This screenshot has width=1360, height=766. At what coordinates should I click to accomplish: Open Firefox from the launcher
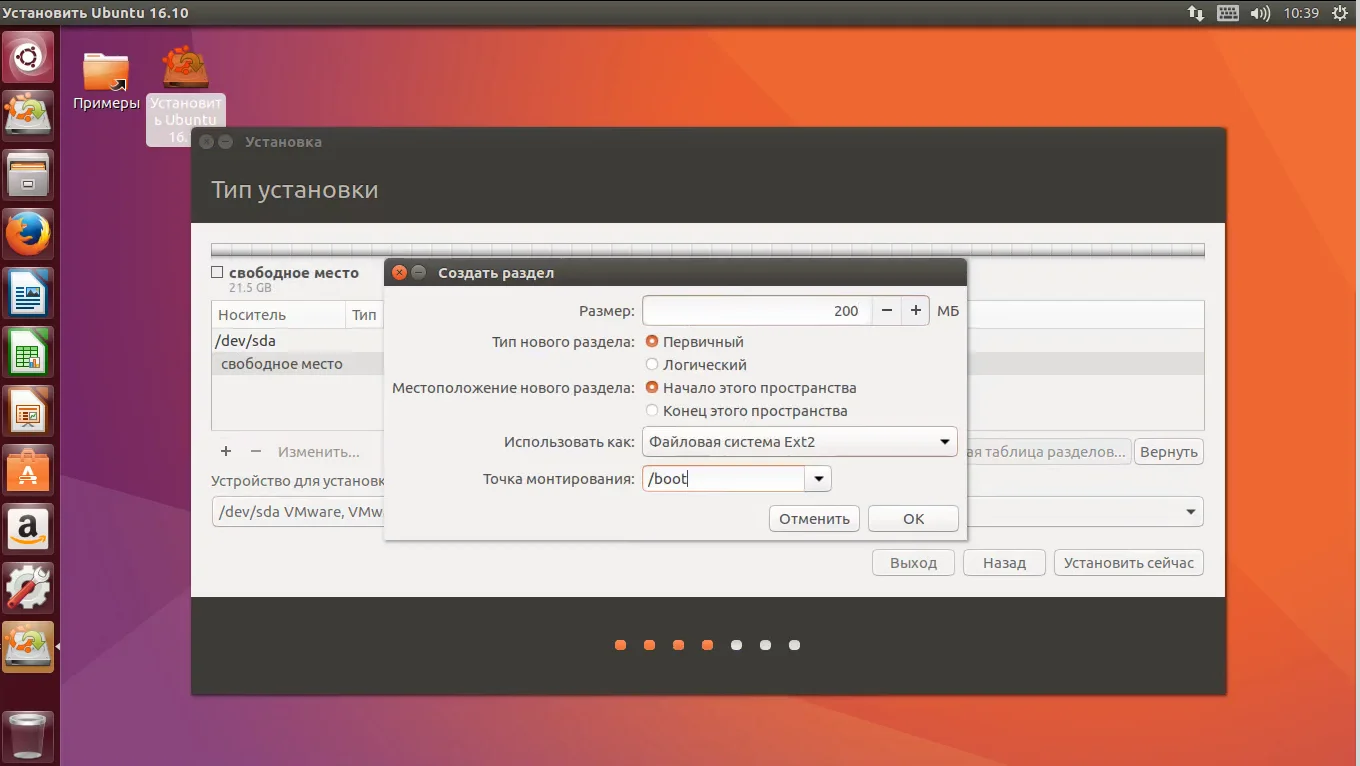tap(28, 236)
